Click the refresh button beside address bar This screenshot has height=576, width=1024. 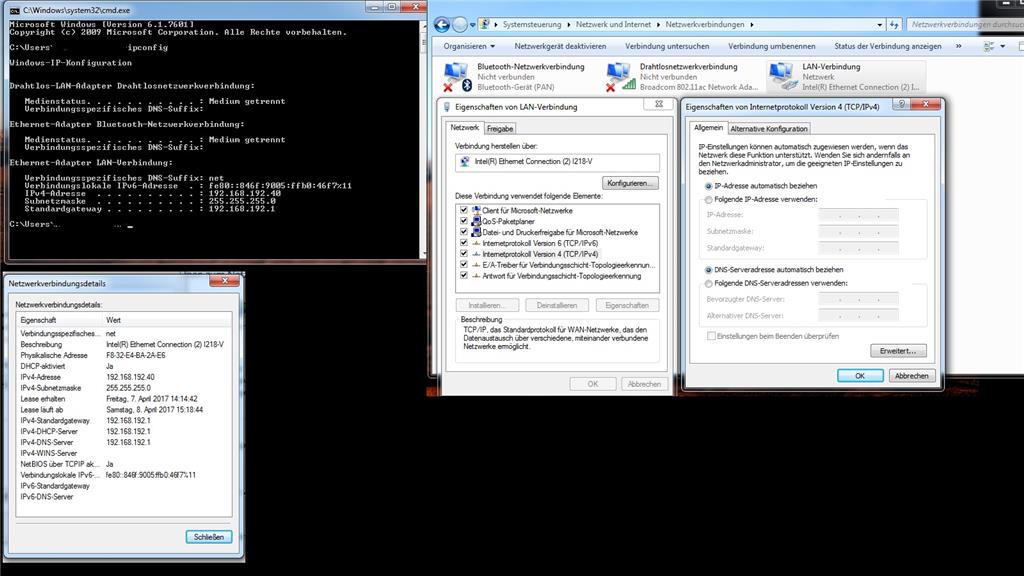point(894,25)
